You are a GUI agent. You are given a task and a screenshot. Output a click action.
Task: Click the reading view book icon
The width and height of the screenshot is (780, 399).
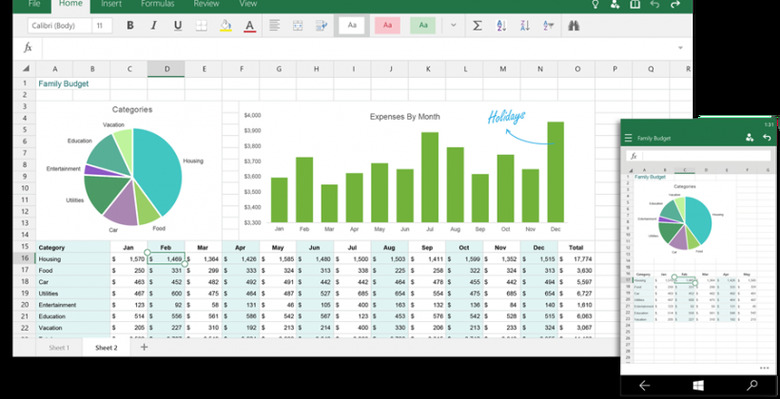635,4
